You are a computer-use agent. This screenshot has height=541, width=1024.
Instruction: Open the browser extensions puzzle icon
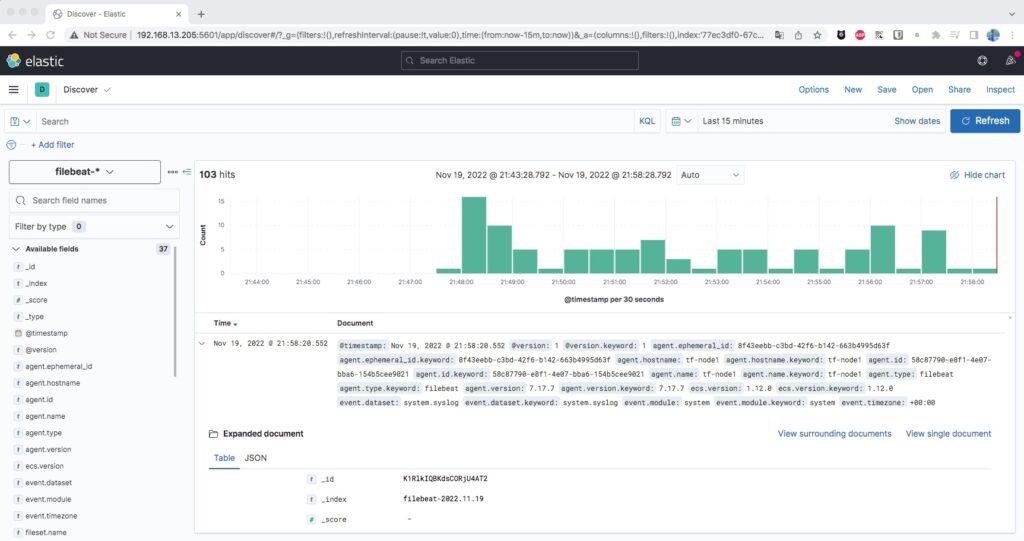coord(935,35)
